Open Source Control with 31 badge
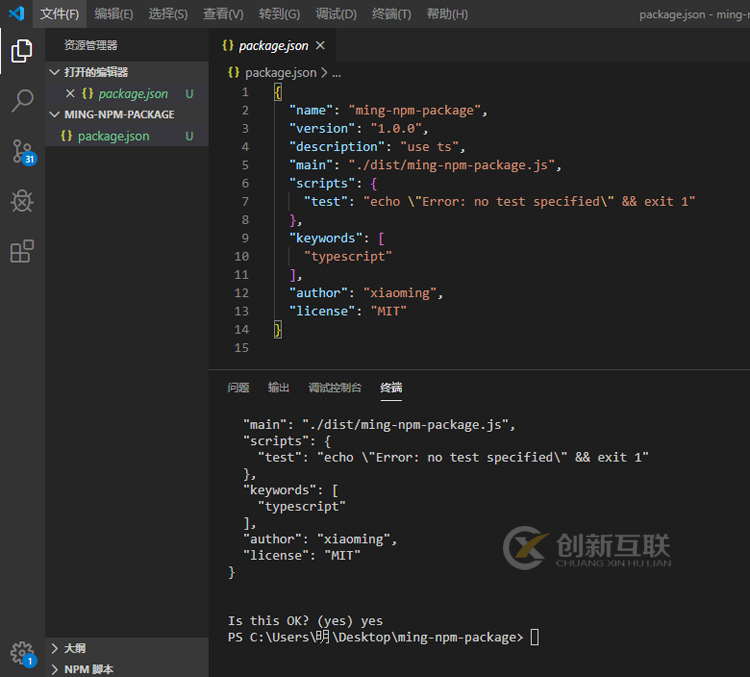The width and height of the screenshot is (750, 677). pyautogui.click(x=22, y=151)
